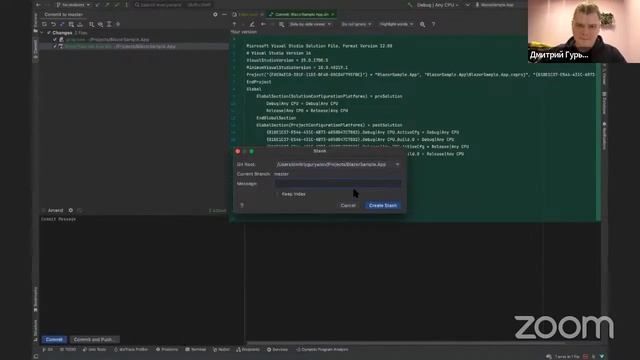
Task: Open Structure tab on left sidebar
Action: coord(36,330)
